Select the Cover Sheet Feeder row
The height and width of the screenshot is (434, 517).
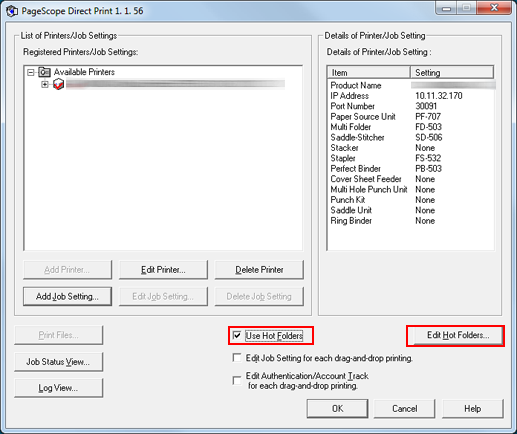(x=411, y=179)
